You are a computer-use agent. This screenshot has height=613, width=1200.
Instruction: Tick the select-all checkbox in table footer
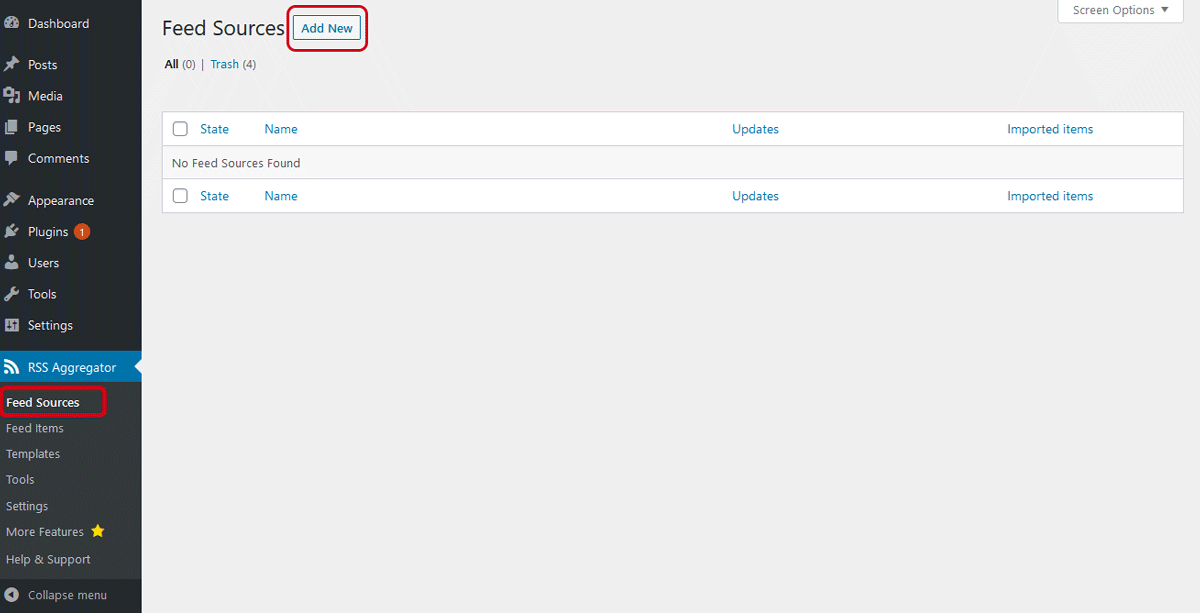pyautogui.click(x=180, y=196)
